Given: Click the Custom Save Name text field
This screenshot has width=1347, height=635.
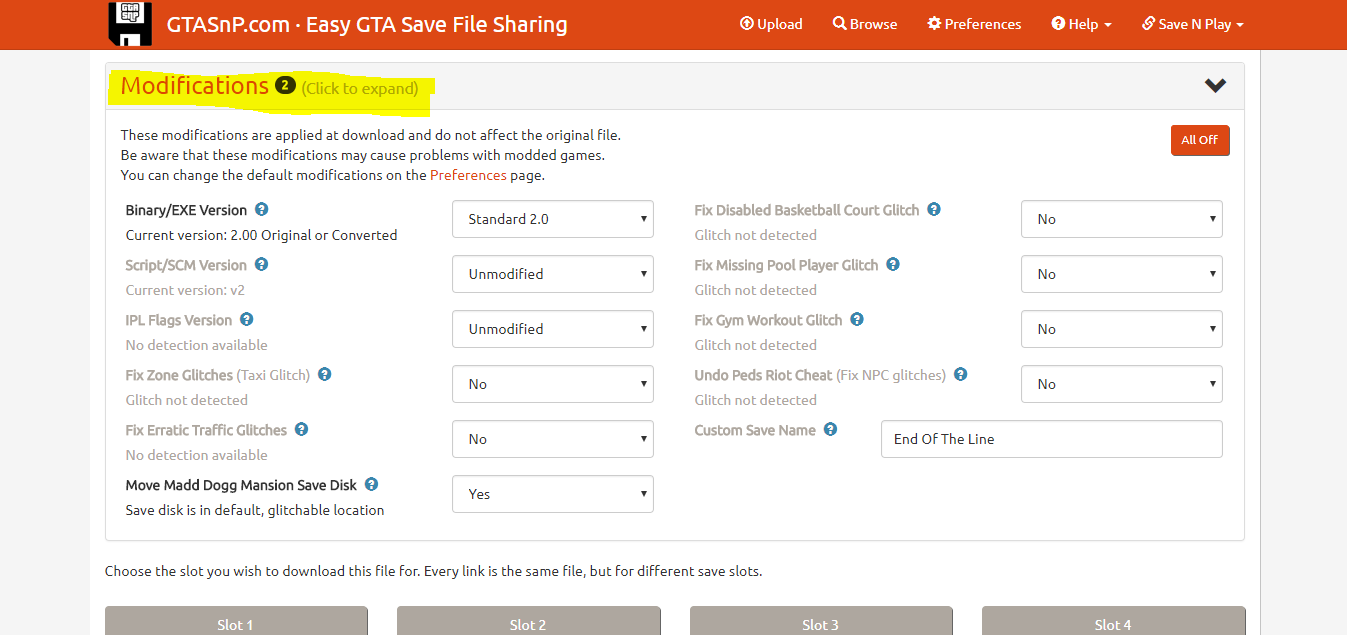Looking at the screenshot, I should pyautogui.click(x=1051, y=439).
